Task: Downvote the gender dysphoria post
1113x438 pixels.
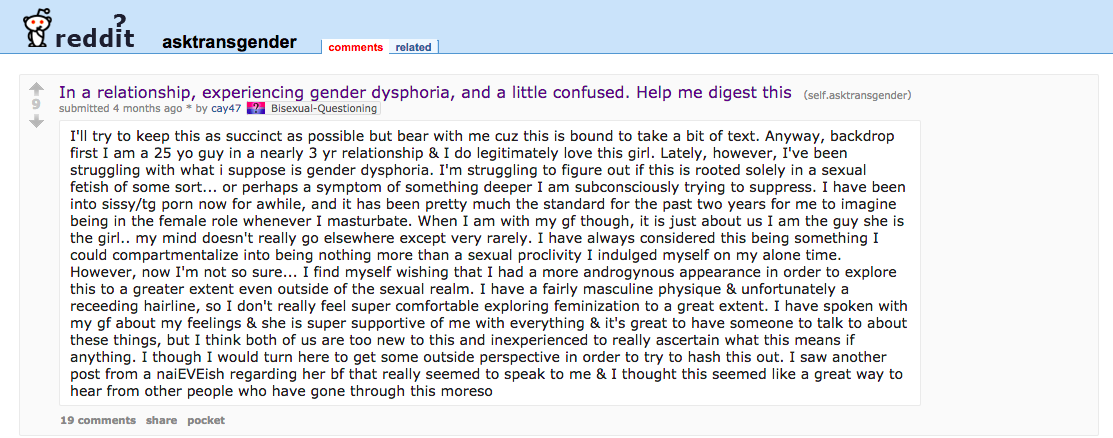Action: coord(36,121)
